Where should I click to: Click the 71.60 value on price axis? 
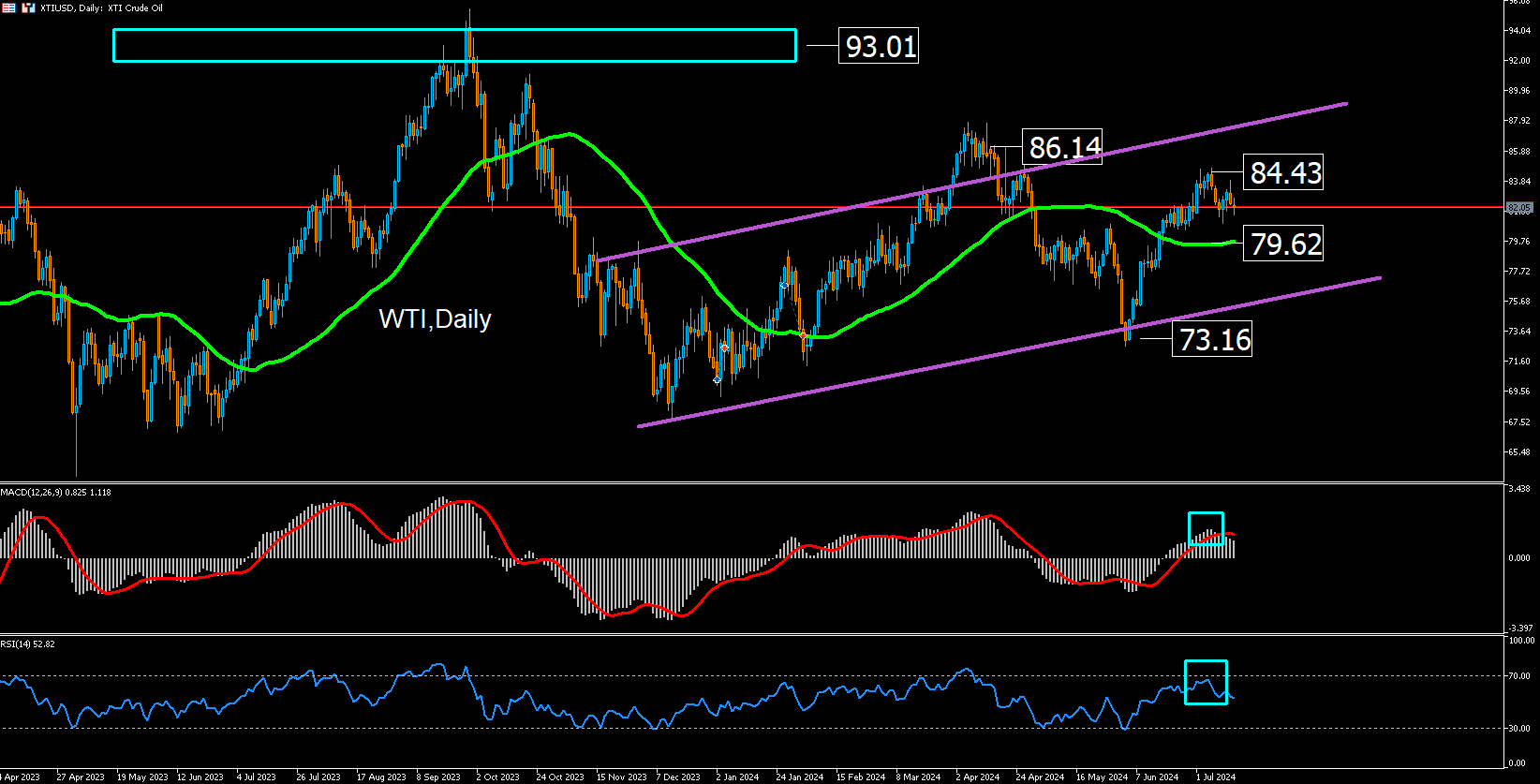[1518, 362]
